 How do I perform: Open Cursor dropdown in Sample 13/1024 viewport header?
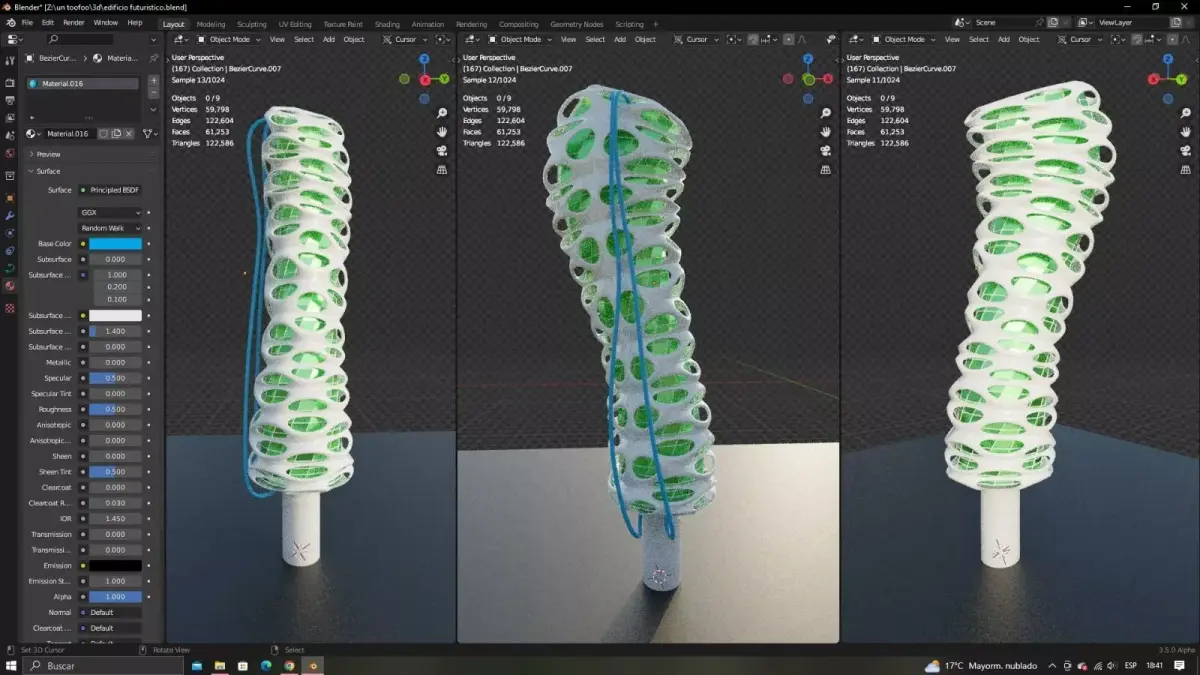point(404,39)
